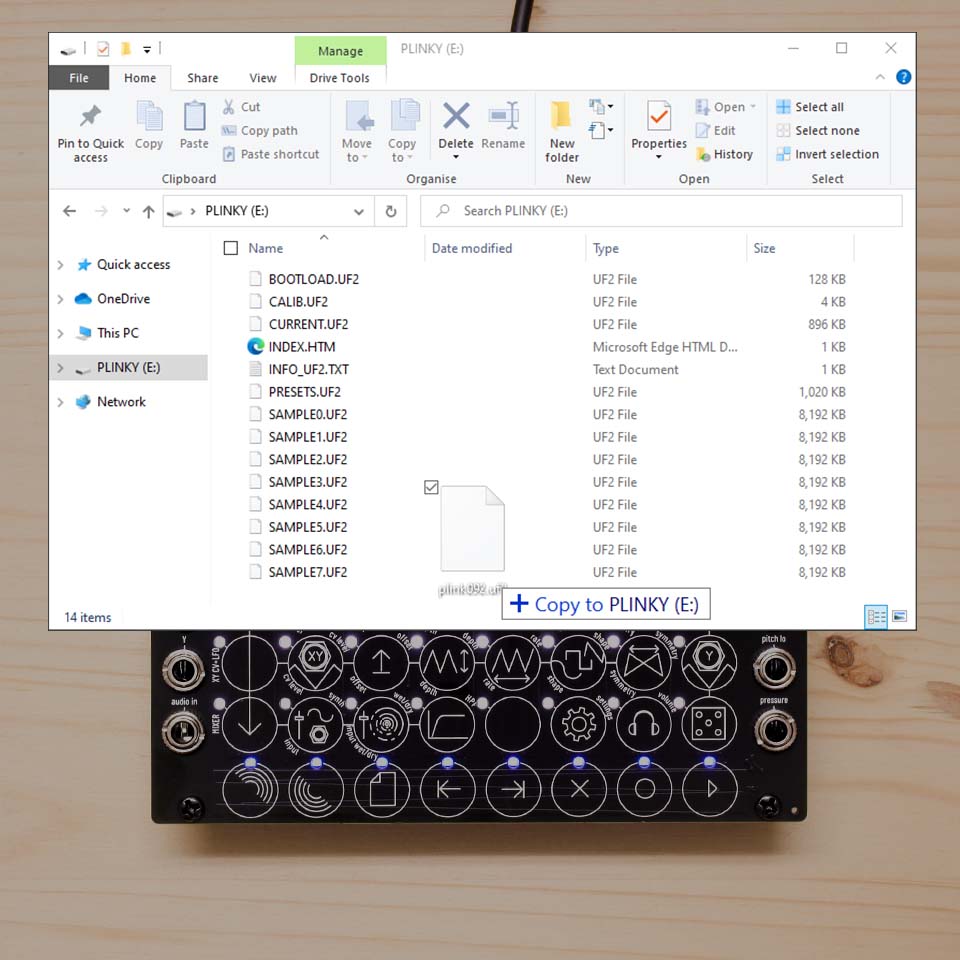
Task: Click Properties icon in Quick Access Toolbar
Action: [103, 48]
